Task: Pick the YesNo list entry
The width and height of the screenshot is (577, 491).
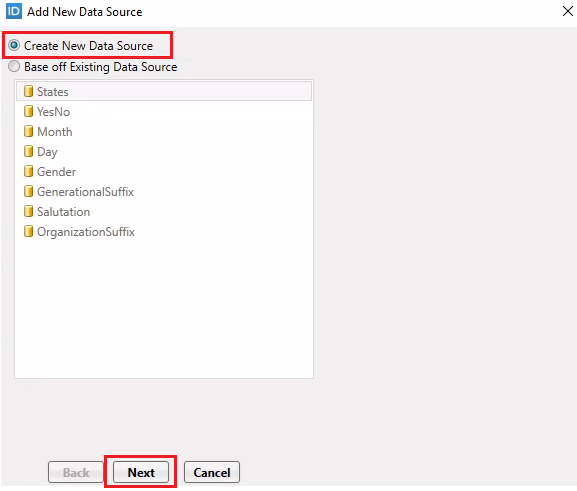Action: (x=164, y=111)
